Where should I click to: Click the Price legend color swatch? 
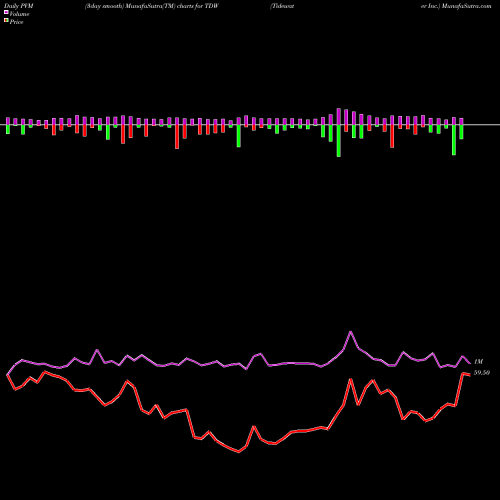[x=6, y=21]
